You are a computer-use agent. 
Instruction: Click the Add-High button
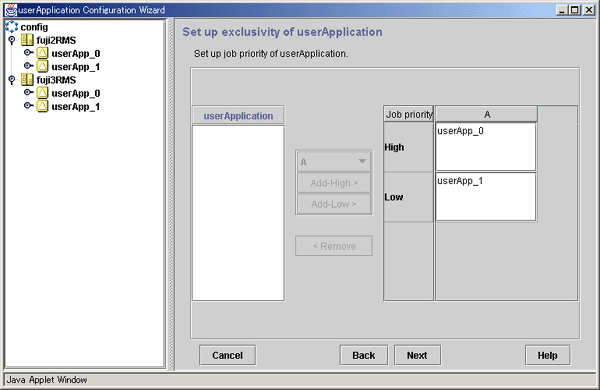pos(334,183)
